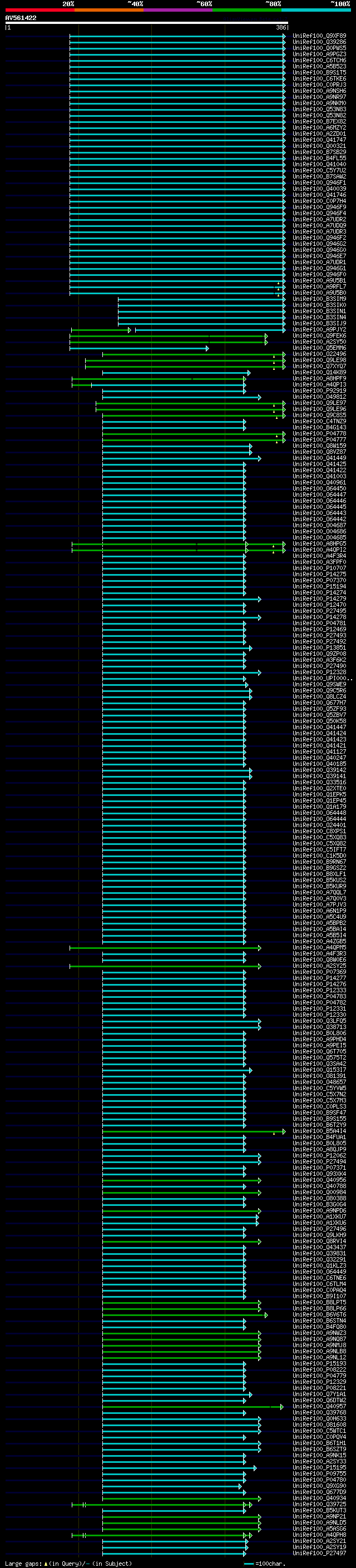Click hit label UniRef100_C6TKE6
The image size is (356, 1568).
319,78
